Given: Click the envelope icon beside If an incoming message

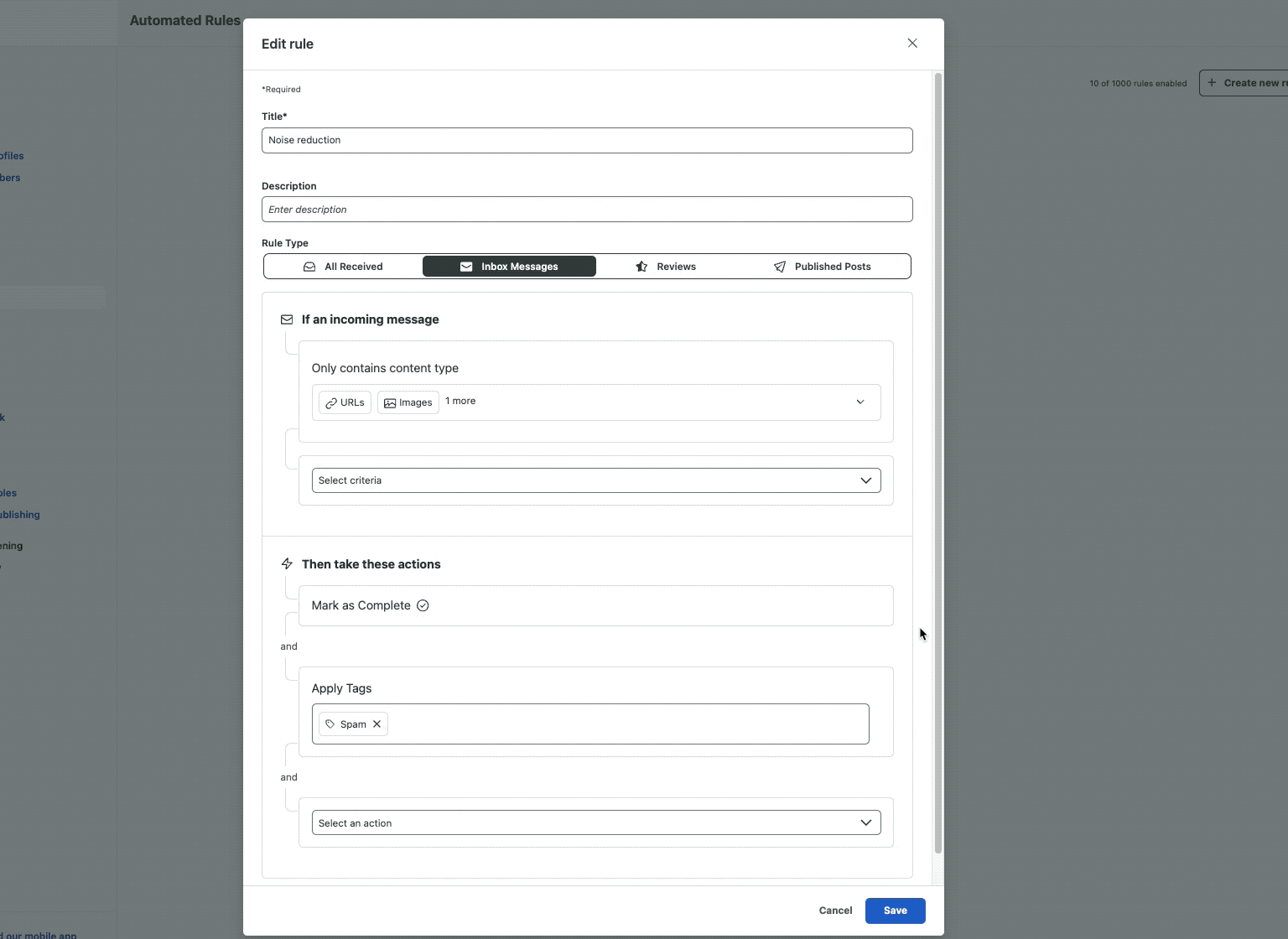Looking at the screenshot, I should click(x=287, y=319).
